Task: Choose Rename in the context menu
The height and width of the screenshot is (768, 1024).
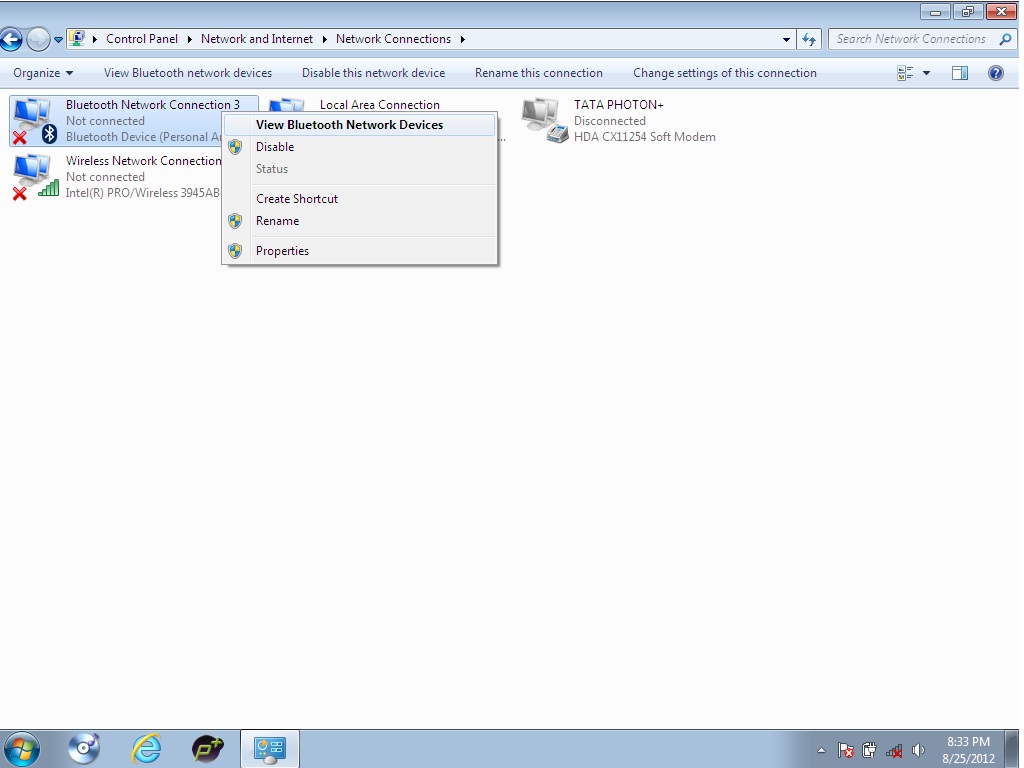Action: [359, 221]
